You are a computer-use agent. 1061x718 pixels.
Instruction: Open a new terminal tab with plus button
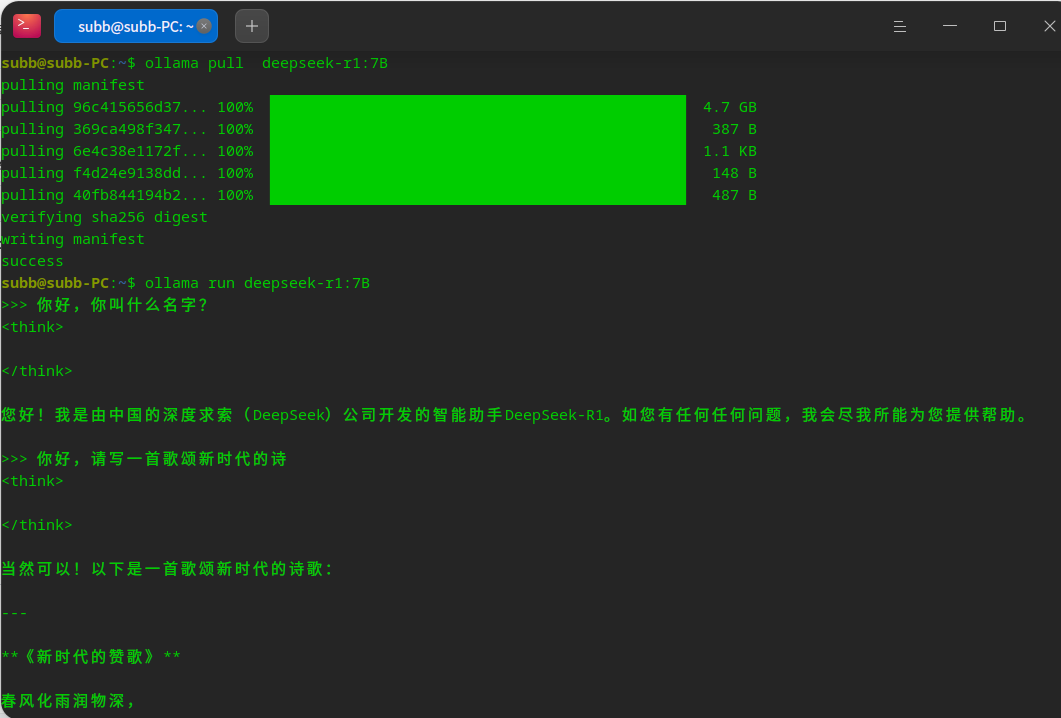click(252, 27)
